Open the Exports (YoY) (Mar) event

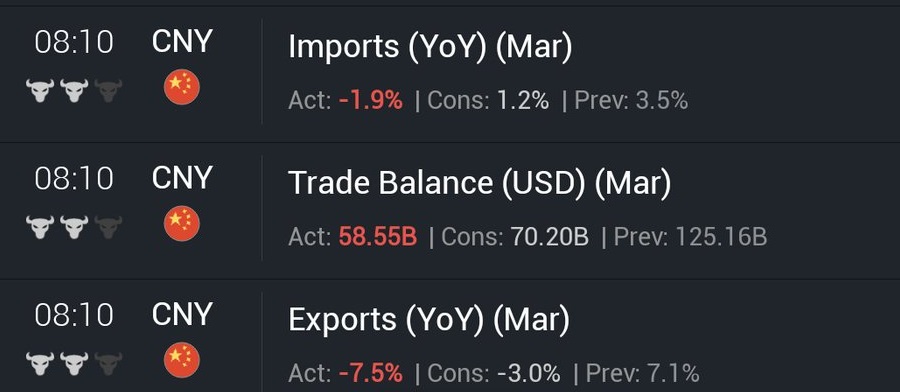click(429, 319)
